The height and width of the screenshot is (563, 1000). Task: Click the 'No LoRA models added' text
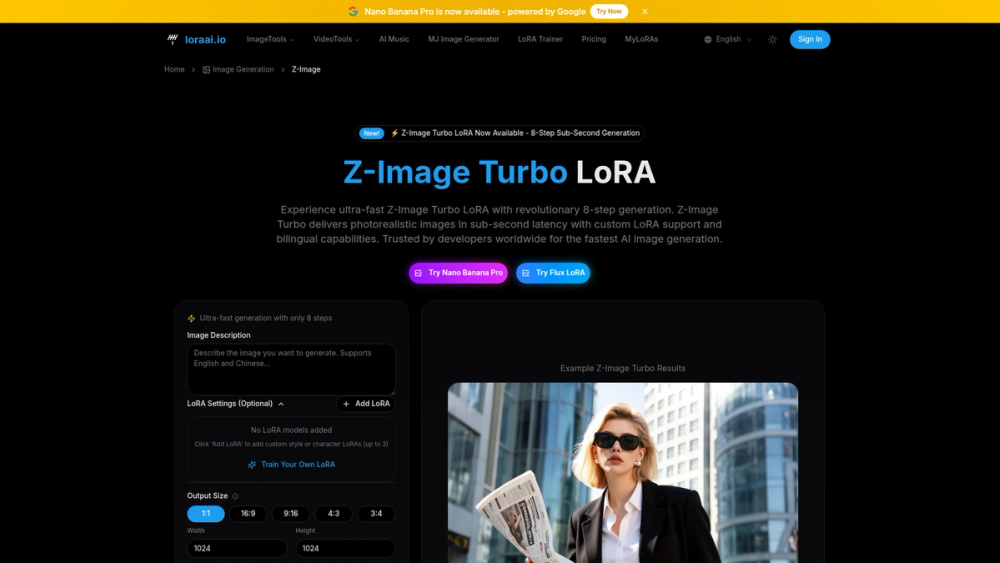click(x=291, y=430)
